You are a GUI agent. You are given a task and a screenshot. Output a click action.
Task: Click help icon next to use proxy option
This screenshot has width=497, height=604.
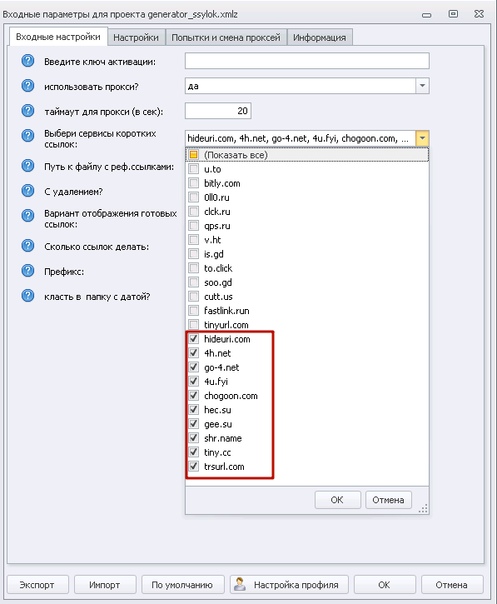(x=28, y=86)
